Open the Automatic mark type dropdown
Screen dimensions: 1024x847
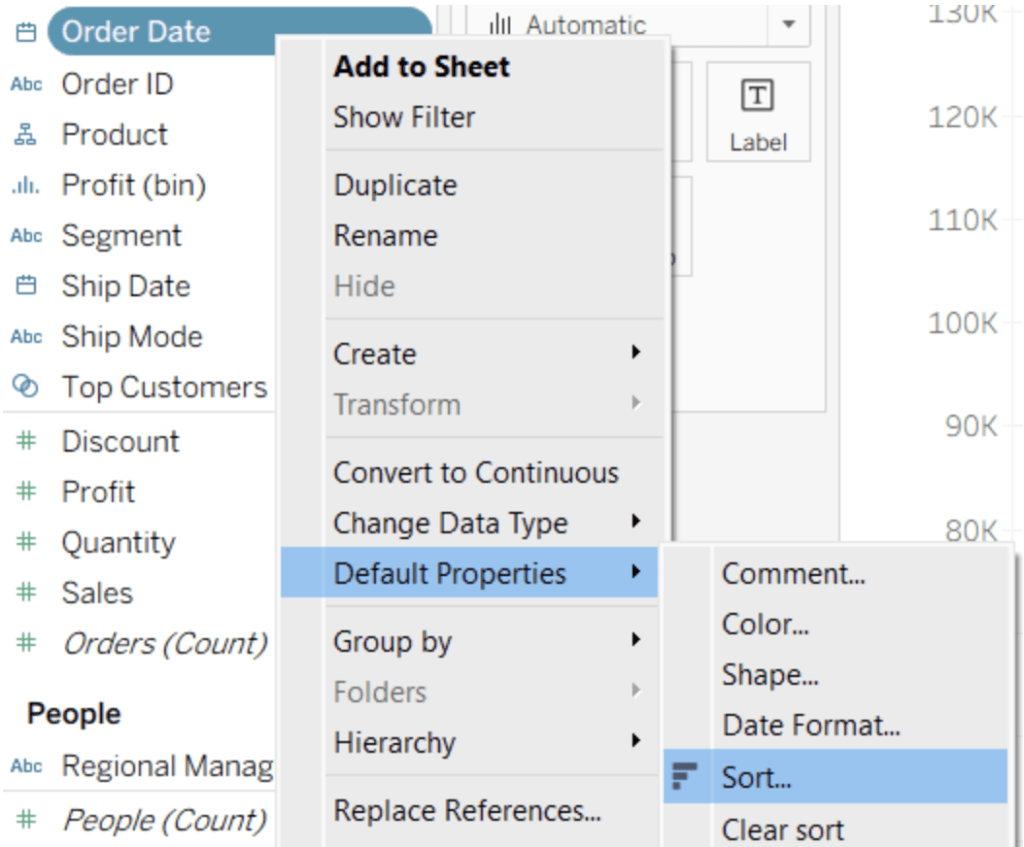point(788,25)
